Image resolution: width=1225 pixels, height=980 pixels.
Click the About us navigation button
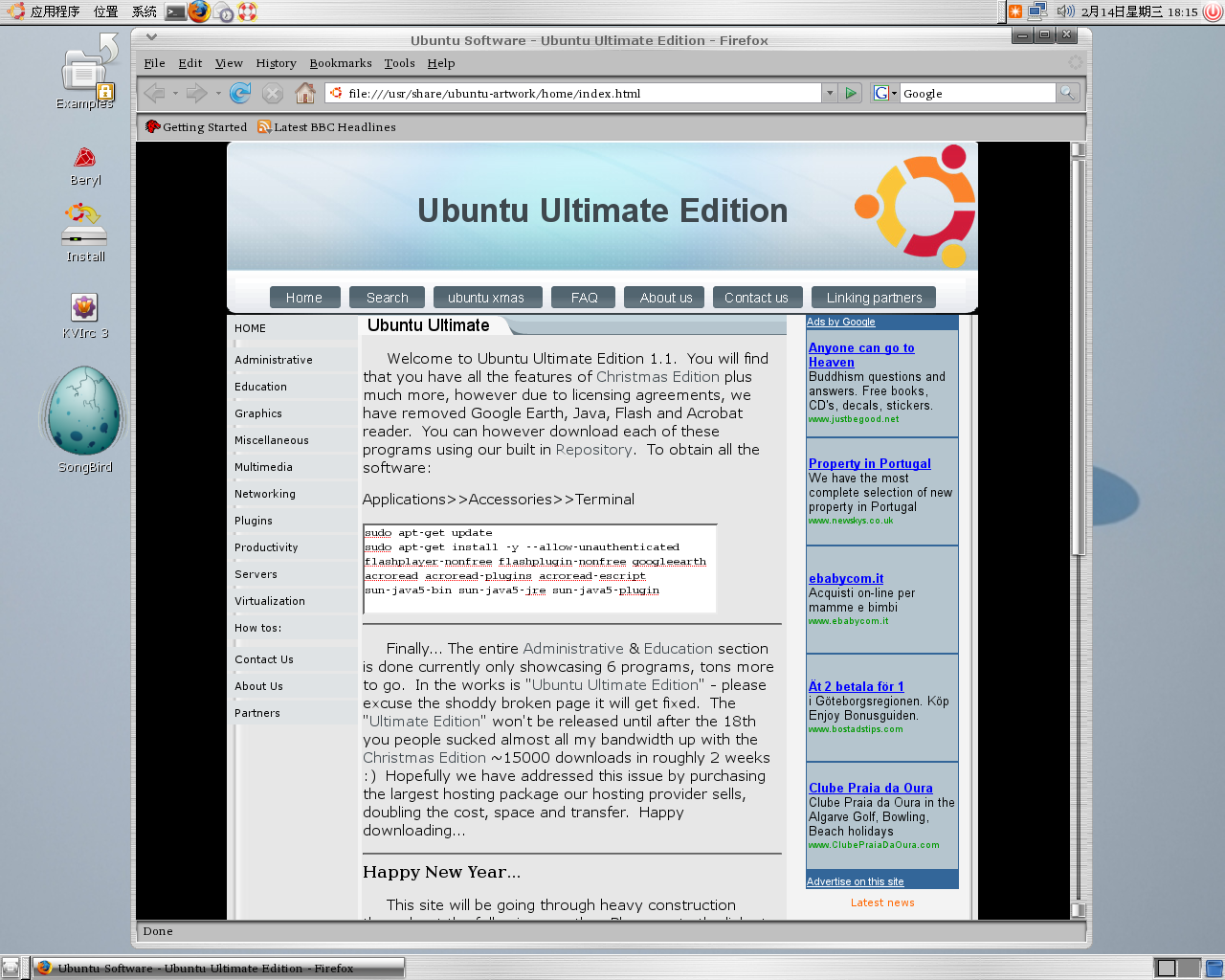click(666, 298)
